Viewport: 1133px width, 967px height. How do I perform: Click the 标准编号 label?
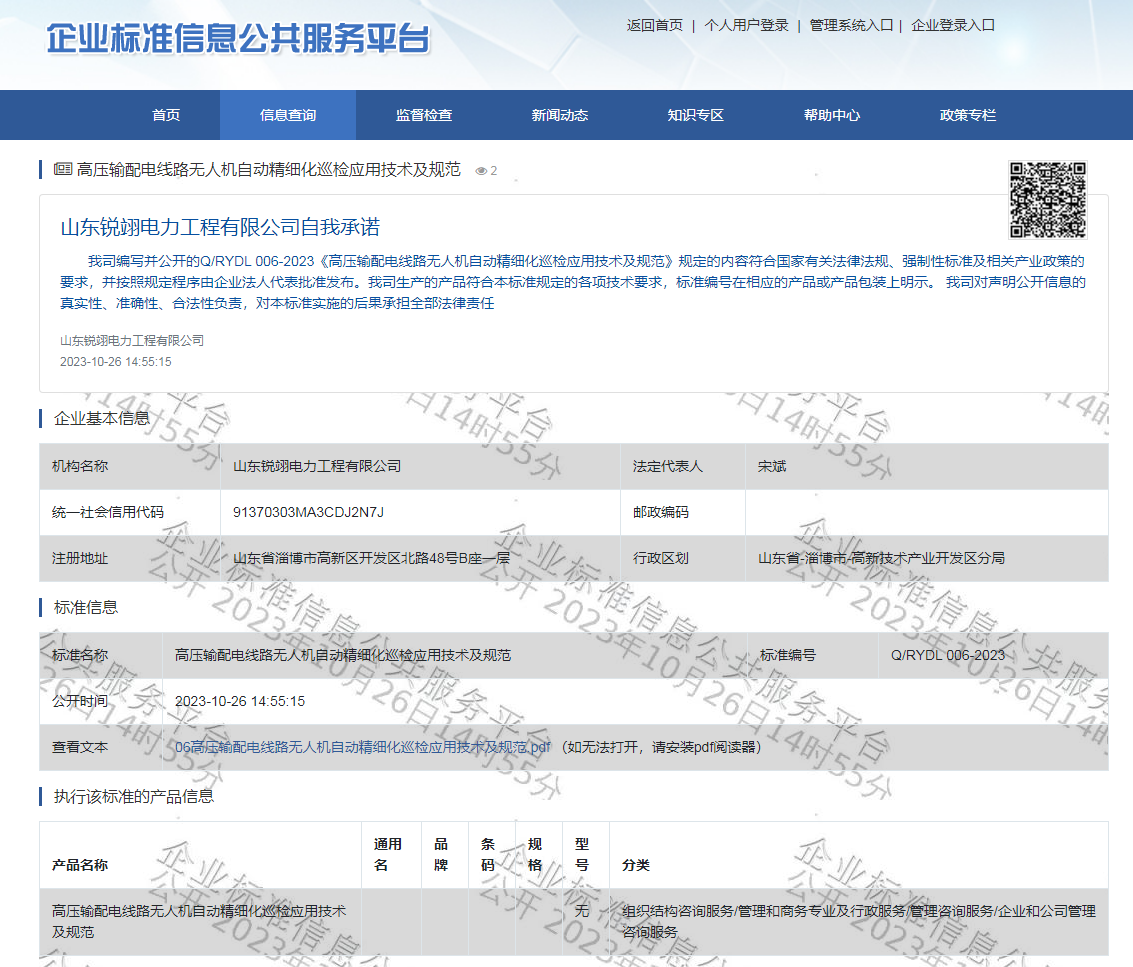[788, 655]
